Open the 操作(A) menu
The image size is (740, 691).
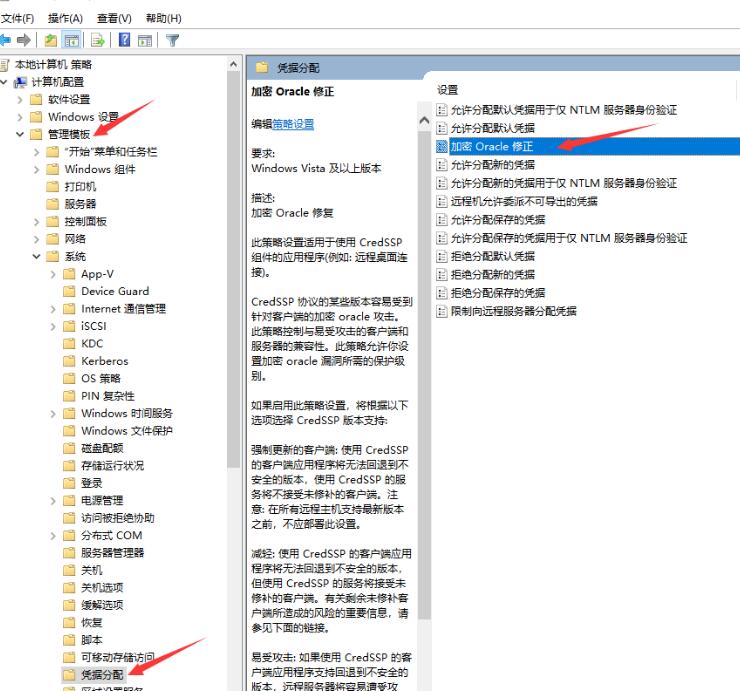[x=65, y=18]
